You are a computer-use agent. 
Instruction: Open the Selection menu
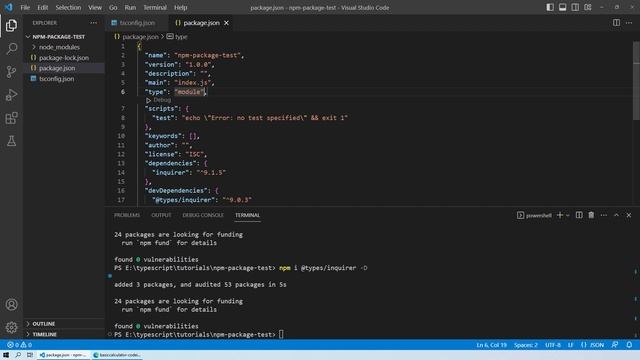tap(68, 7)
